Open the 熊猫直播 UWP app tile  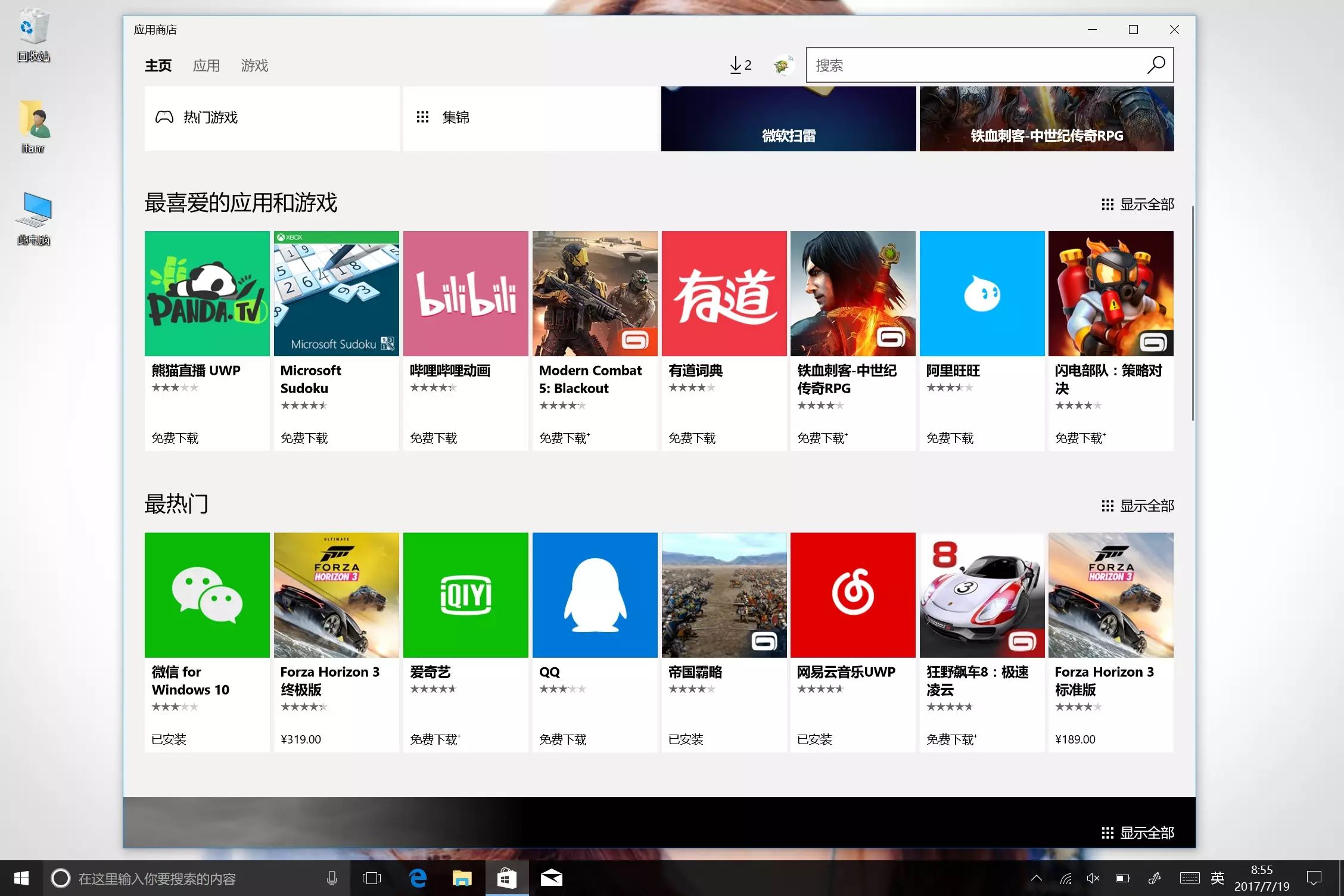[207, 341]
